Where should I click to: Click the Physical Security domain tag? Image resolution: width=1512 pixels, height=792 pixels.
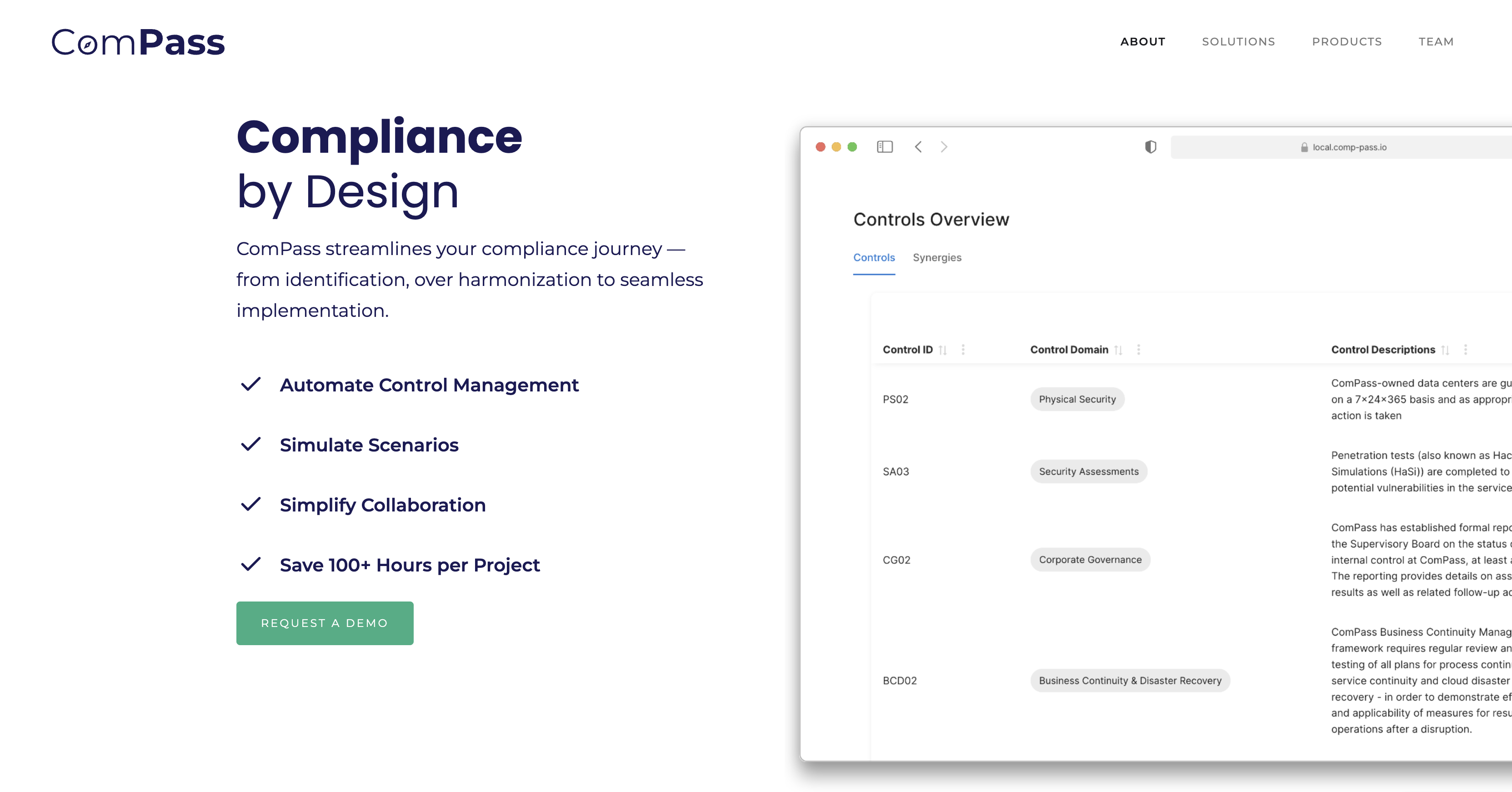coord(1077,399)
